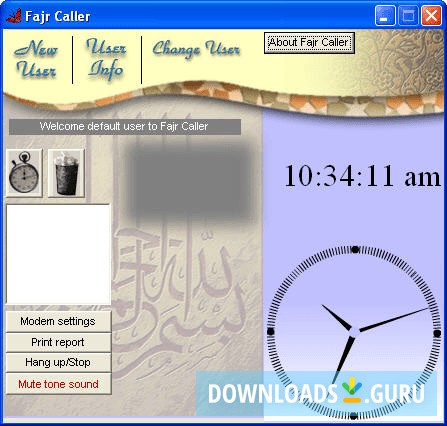Viewport: 447px width, 426px height.
Task: Close the Fajr Caller window
Action: (x=431, y=16)
